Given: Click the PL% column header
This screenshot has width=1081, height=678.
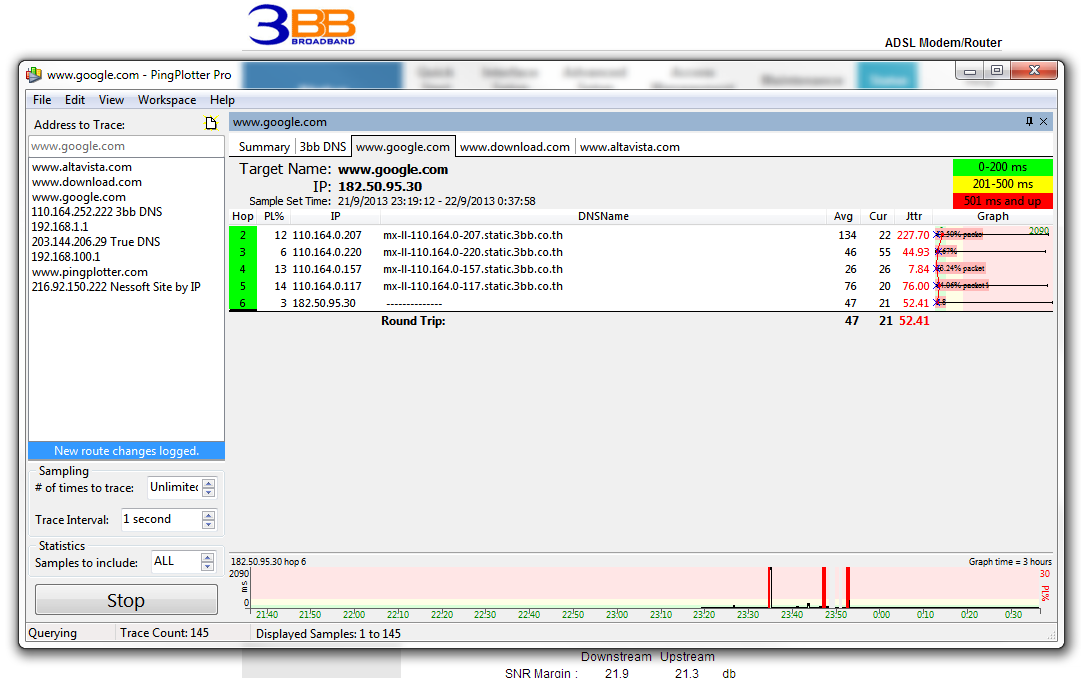Looking at the screenshot, I should 274,217.
